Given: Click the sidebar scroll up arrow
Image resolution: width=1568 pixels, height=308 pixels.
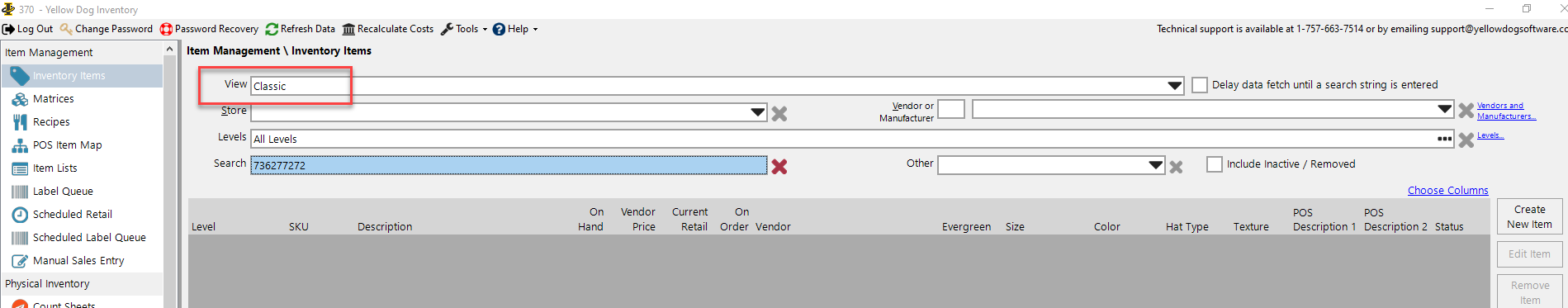Looking at the screenshot, I should point(169,49).
